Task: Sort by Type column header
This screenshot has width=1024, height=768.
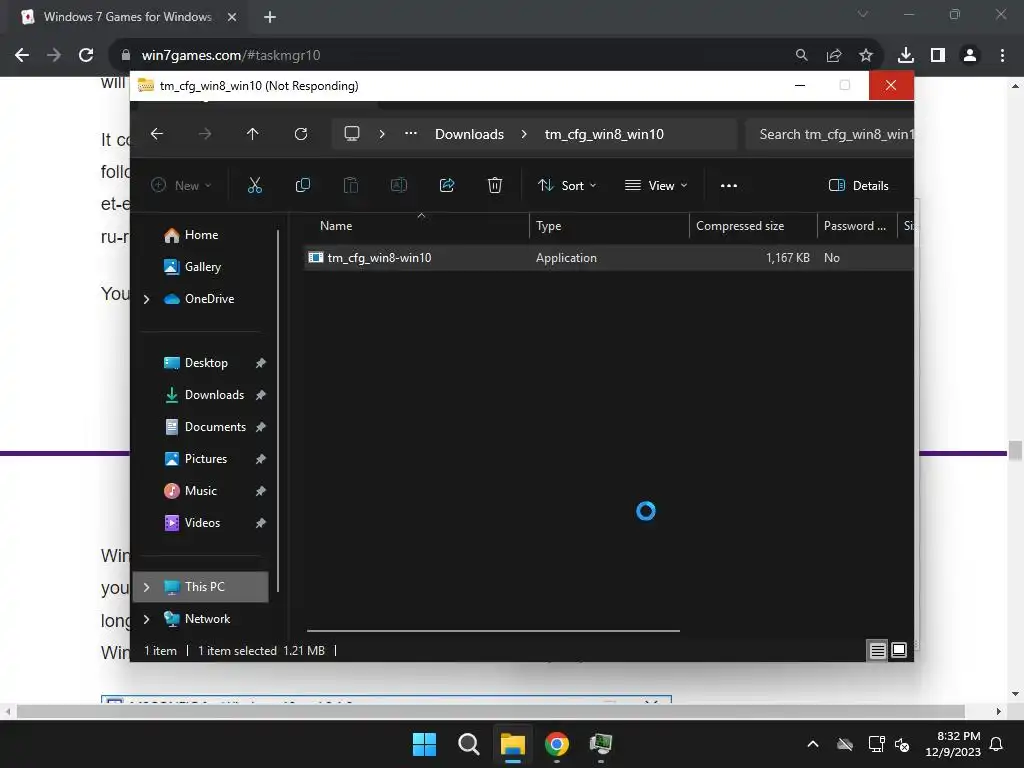Action: tap(609, 226)
